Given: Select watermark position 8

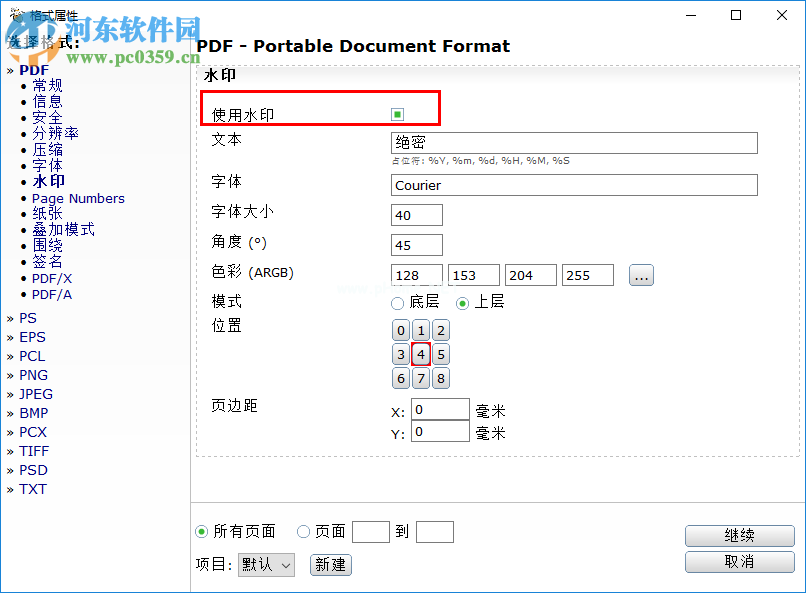Looking at the screenshot, I should click(439, 378).
